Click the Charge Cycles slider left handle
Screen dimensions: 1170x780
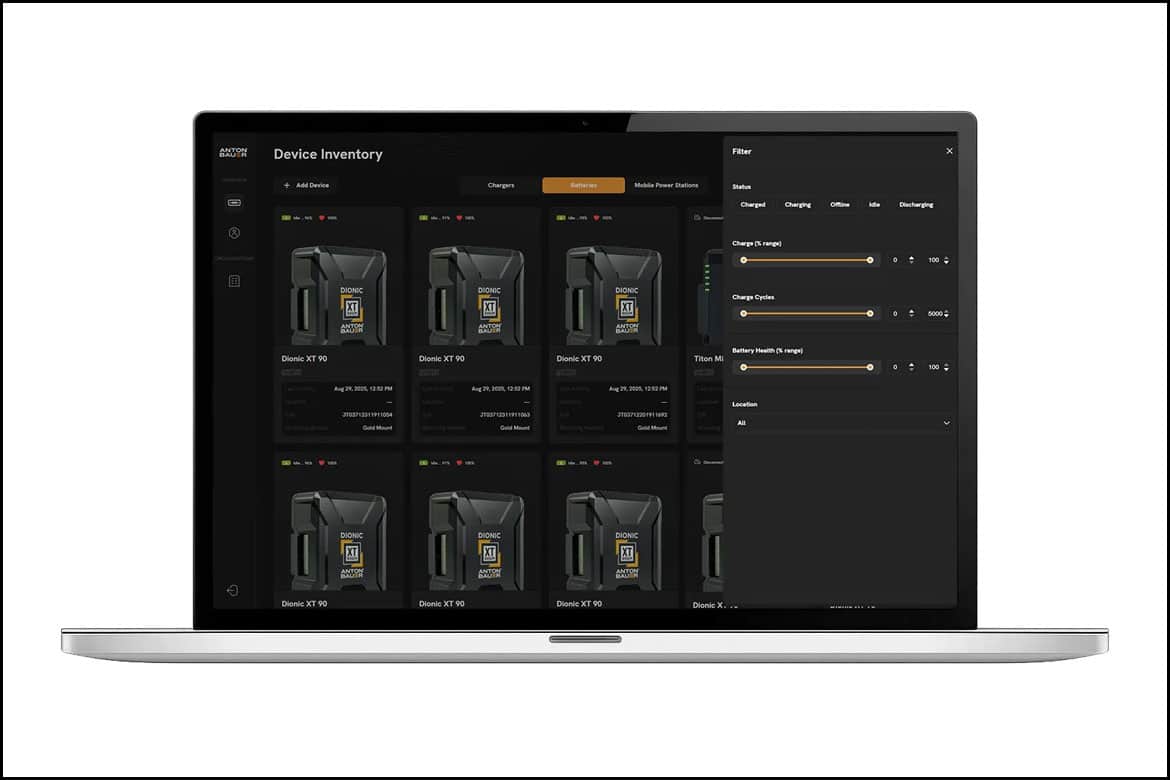743,313
